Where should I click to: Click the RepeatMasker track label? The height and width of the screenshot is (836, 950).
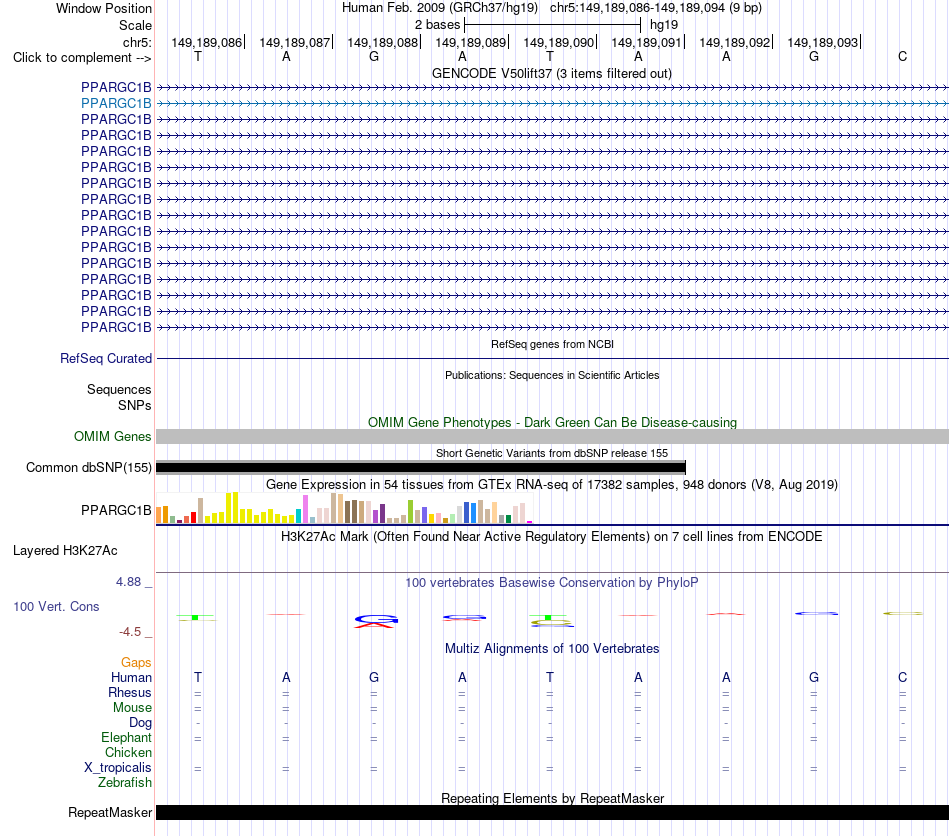pos(110,812)
